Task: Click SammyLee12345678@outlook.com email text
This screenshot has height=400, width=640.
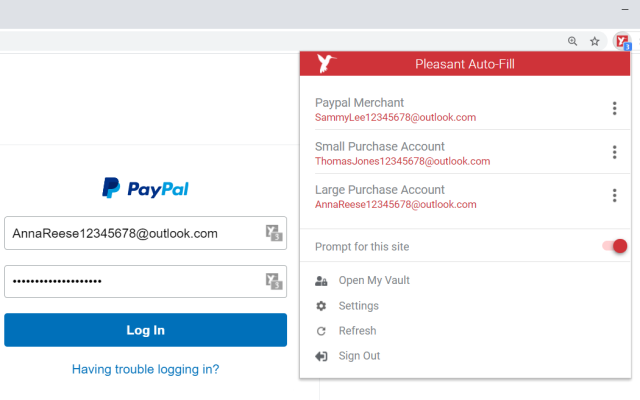Action: pos(395,118)
